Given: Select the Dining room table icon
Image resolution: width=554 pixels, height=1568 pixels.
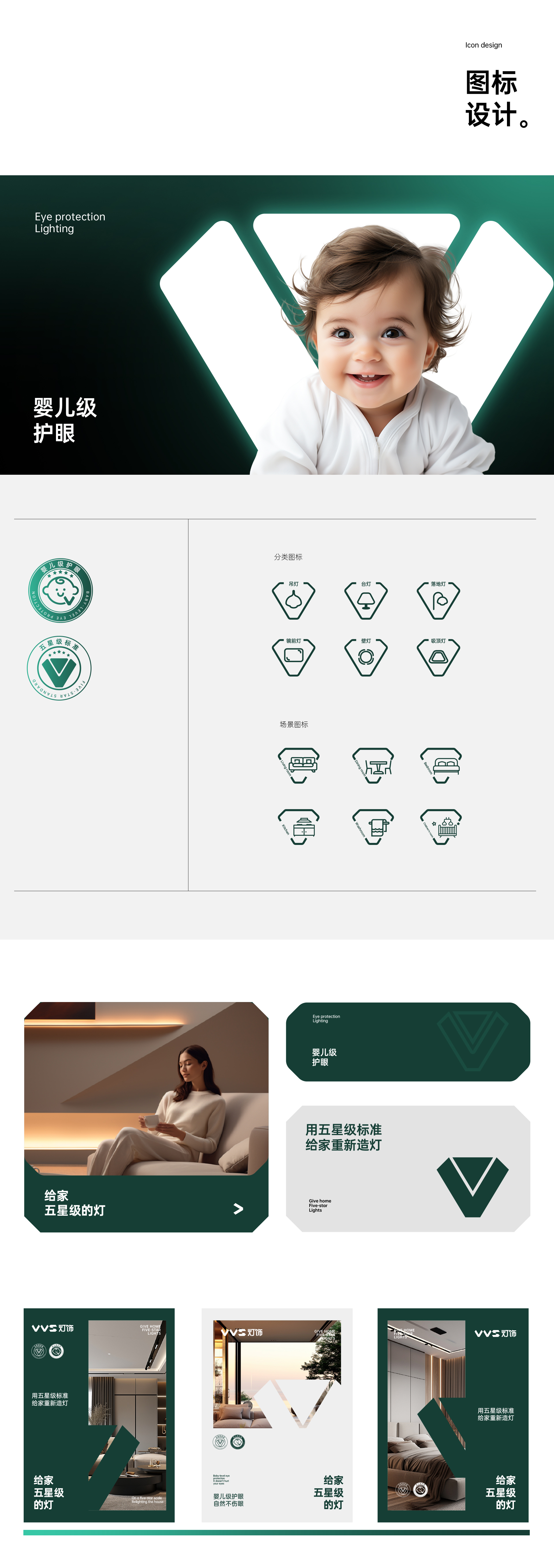Looking at the screenshot, I should point(373,765).
